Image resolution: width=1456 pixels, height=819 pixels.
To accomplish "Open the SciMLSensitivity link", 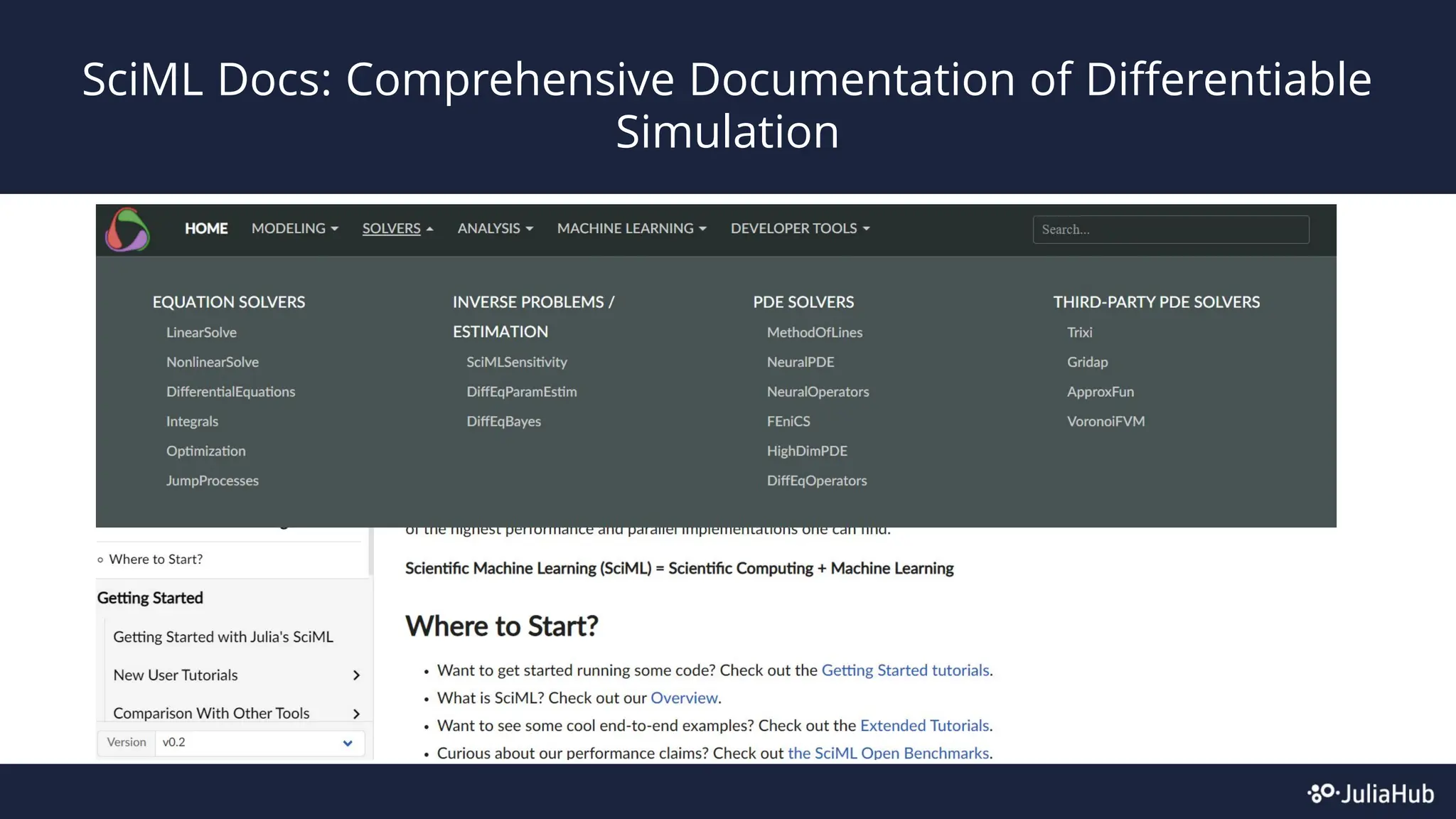I will coord(517,362).
